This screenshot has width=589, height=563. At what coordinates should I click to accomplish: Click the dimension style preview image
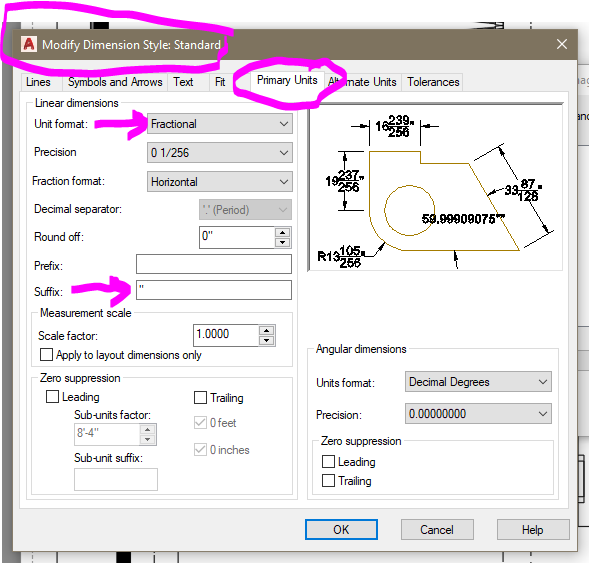tap(436, 187)
